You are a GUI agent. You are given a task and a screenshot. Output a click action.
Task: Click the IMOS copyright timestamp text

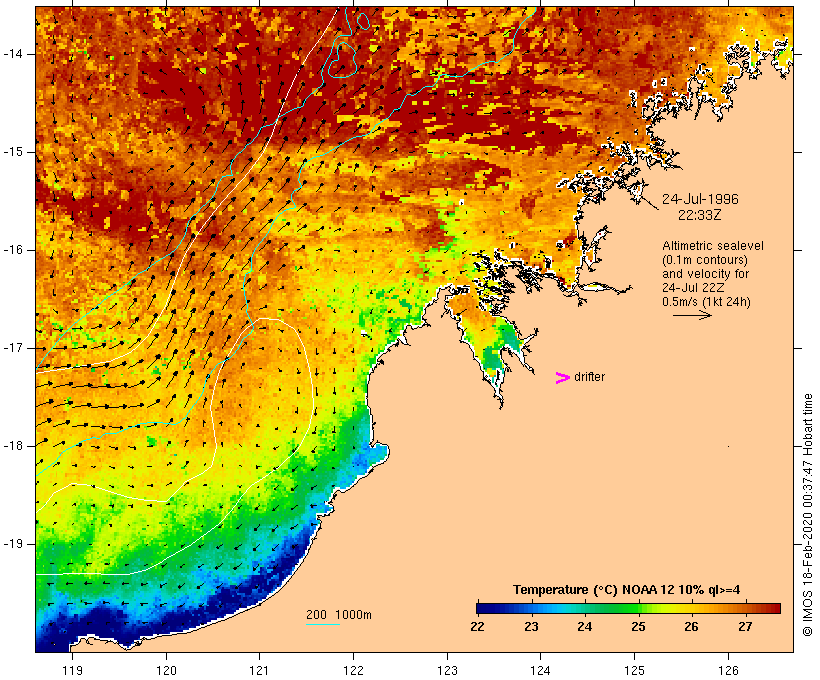807,515
